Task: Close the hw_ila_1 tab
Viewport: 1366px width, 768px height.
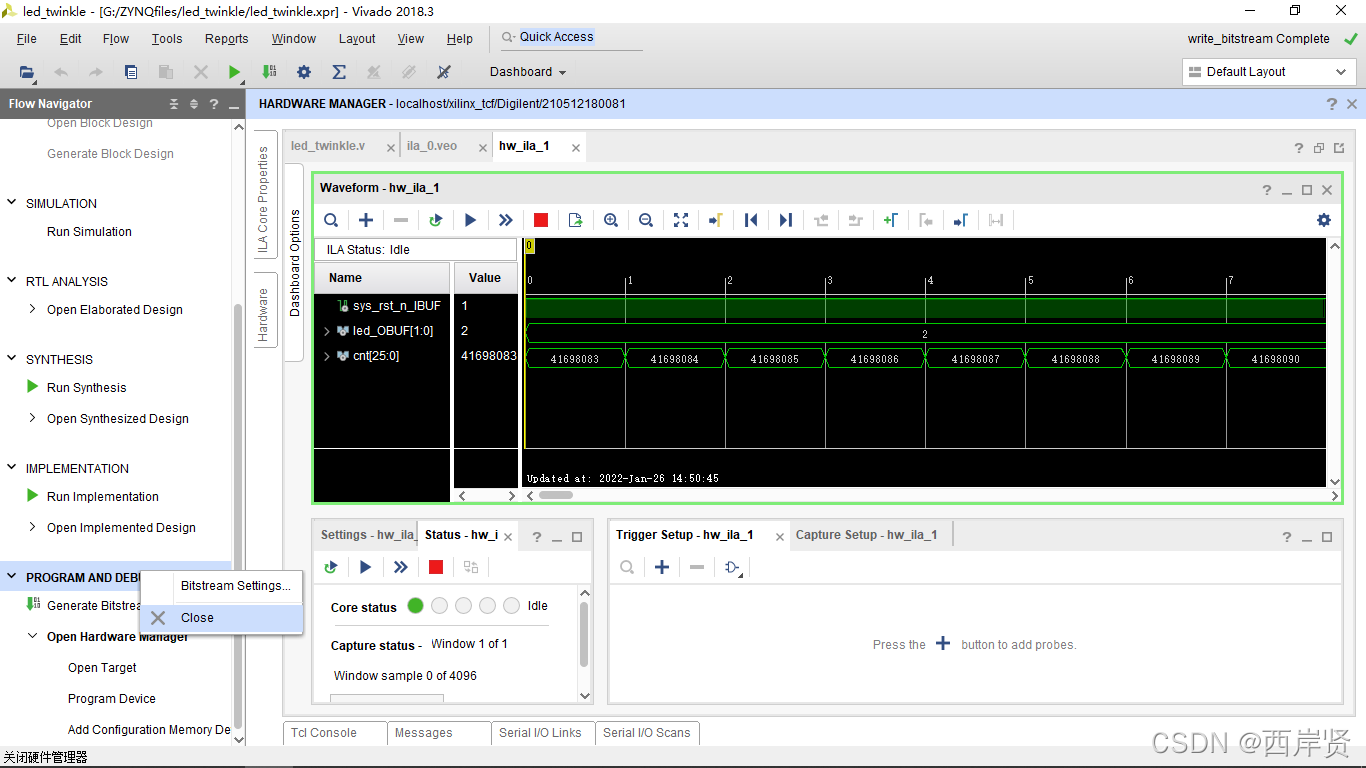Action: (576, 147)
